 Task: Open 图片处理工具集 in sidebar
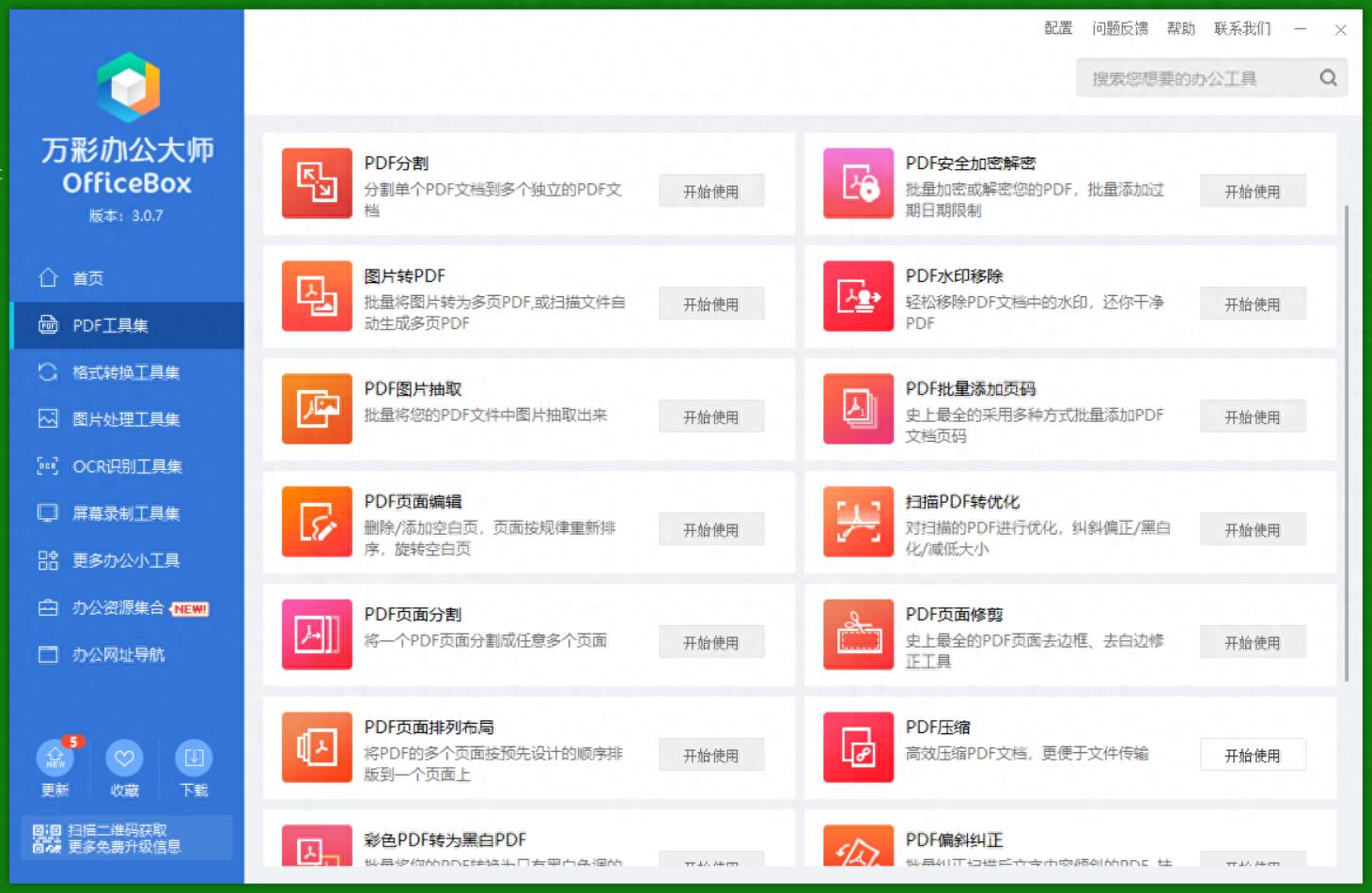127,419
